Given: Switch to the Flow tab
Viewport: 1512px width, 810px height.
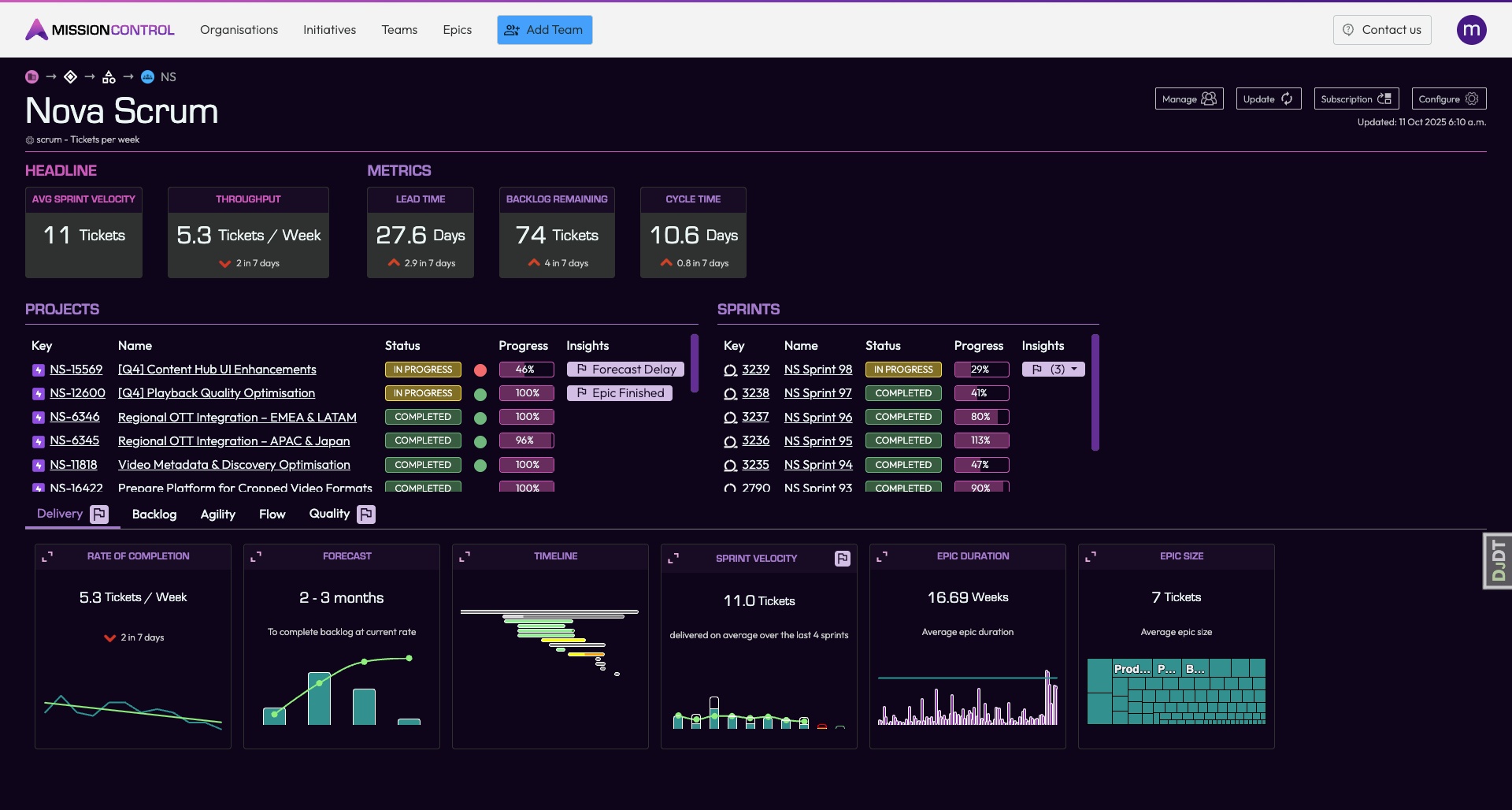Looking at the screenshot, I should (x=272, y=515).
